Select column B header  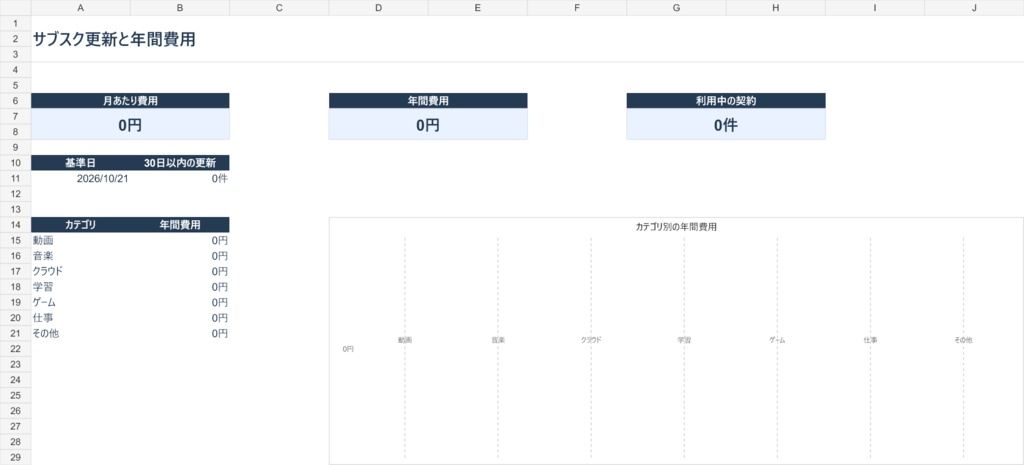pyautogui.click(x=180, y=8)
